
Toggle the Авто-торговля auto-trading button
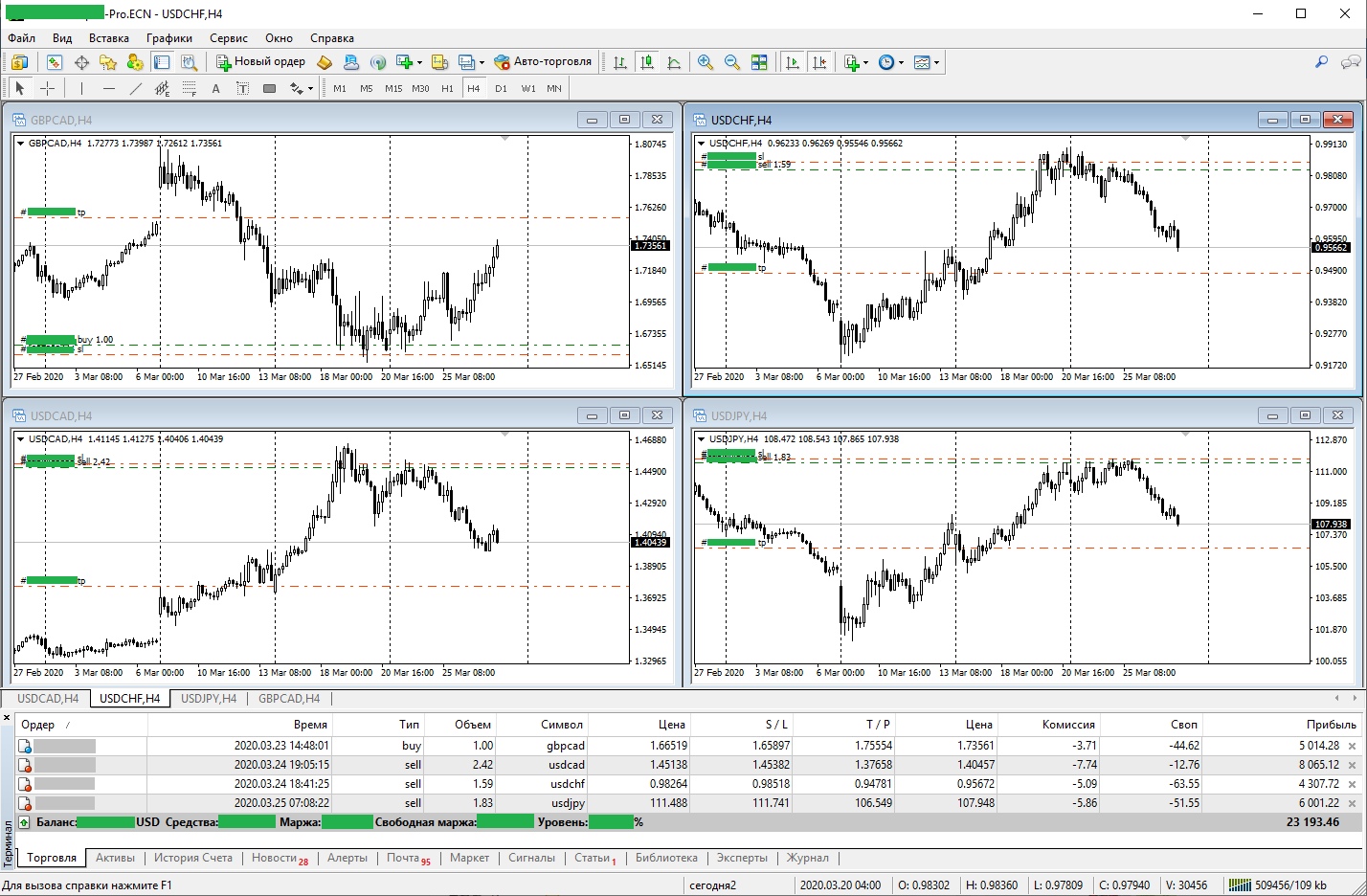pos(543,62)
